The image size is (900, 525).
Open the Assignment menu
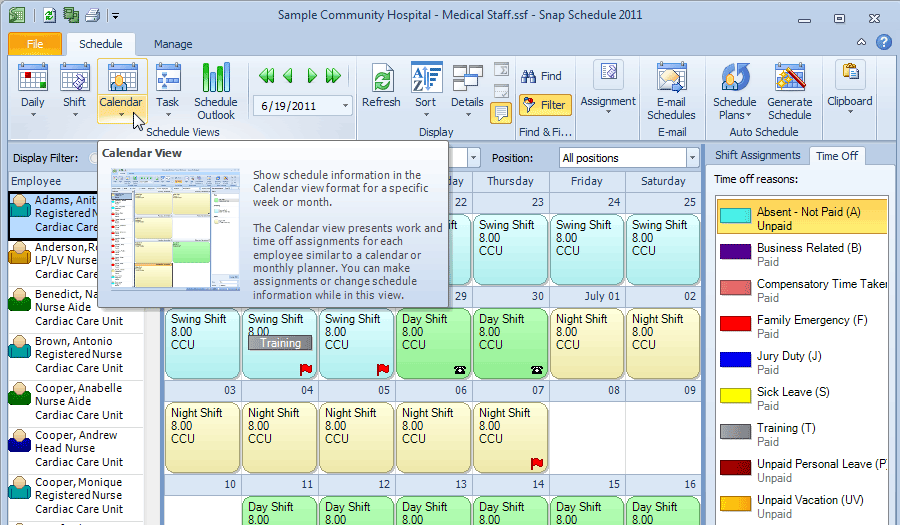(x=608, y=86)
